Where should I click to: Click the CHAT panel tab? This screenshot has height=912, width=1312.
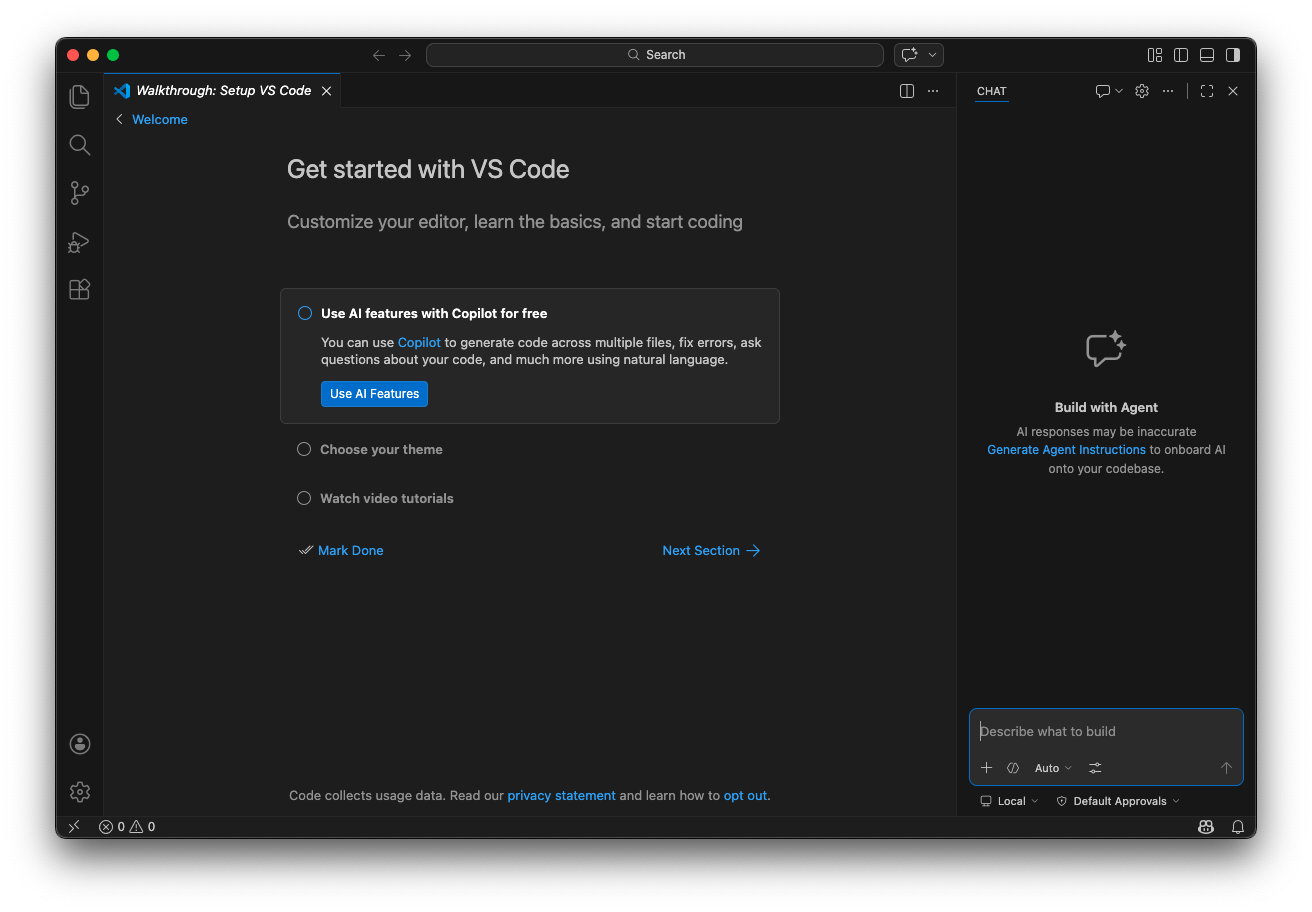(991, 91)
